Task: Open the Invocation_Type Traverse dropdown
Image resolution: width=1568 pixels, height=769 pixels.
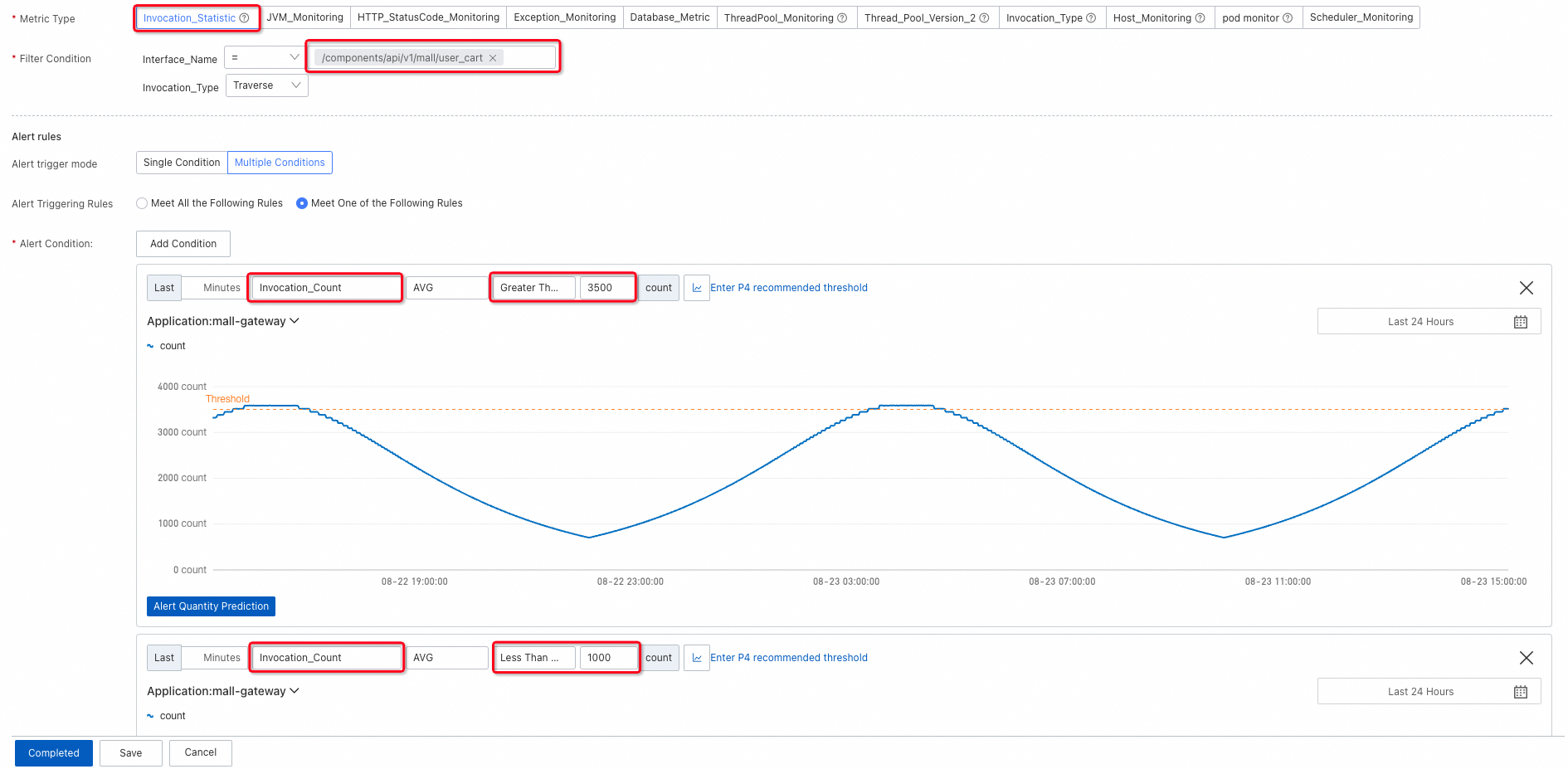Action: (267, 85)
